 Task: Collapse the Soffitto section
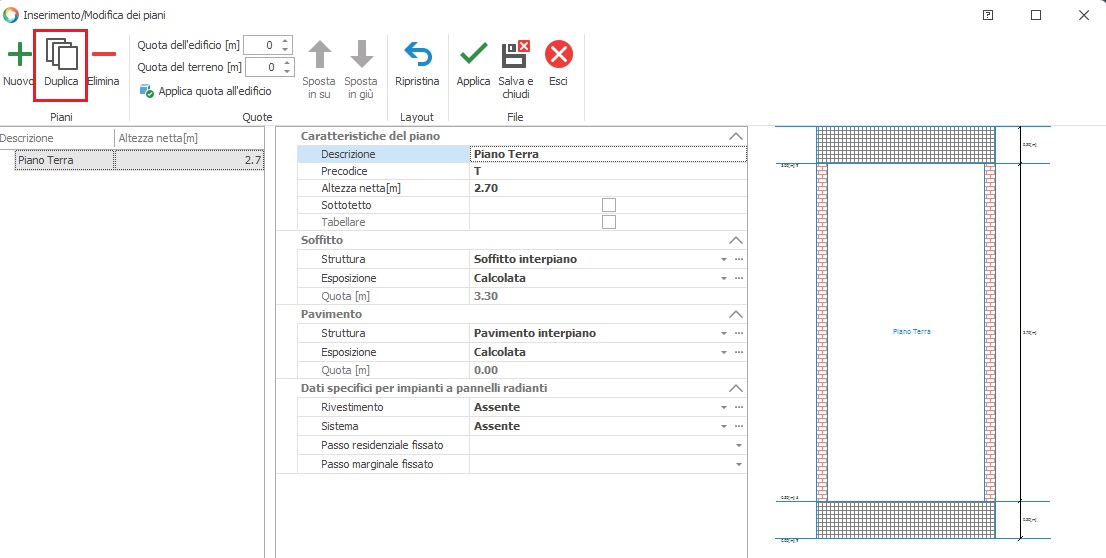[x=736, y=241]
